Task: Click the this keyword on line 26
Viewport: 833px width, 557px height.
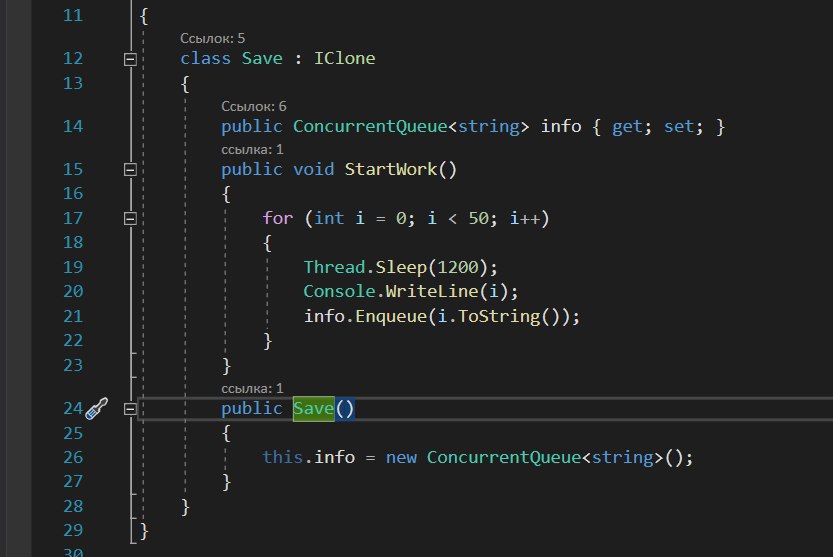Action: point(283,457)
